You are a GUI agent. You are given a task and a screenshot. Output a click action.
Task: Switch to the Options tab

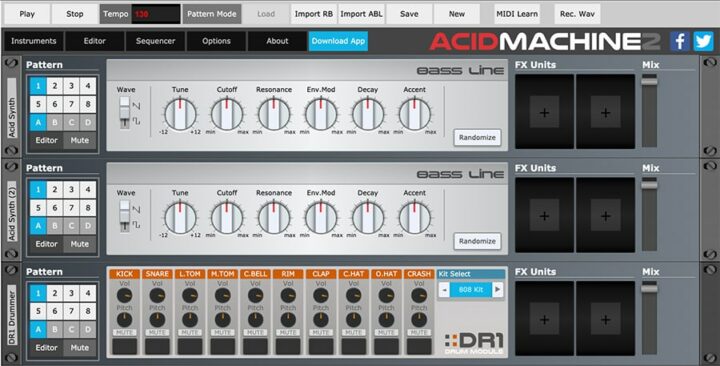[x=216, y=41]
